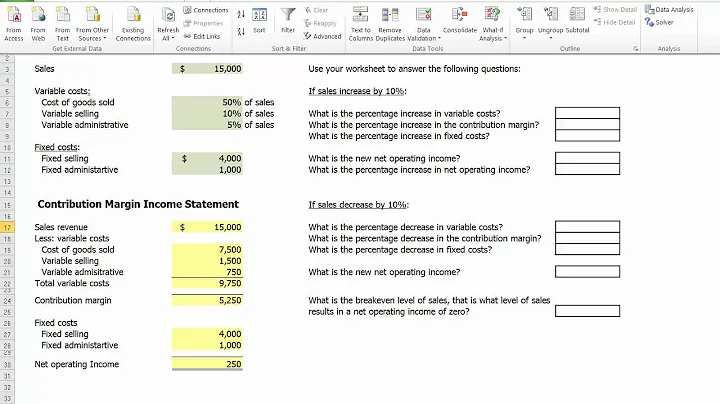720x404 pixels.
Task: Sort A to Z ascending
Action: 241,14
